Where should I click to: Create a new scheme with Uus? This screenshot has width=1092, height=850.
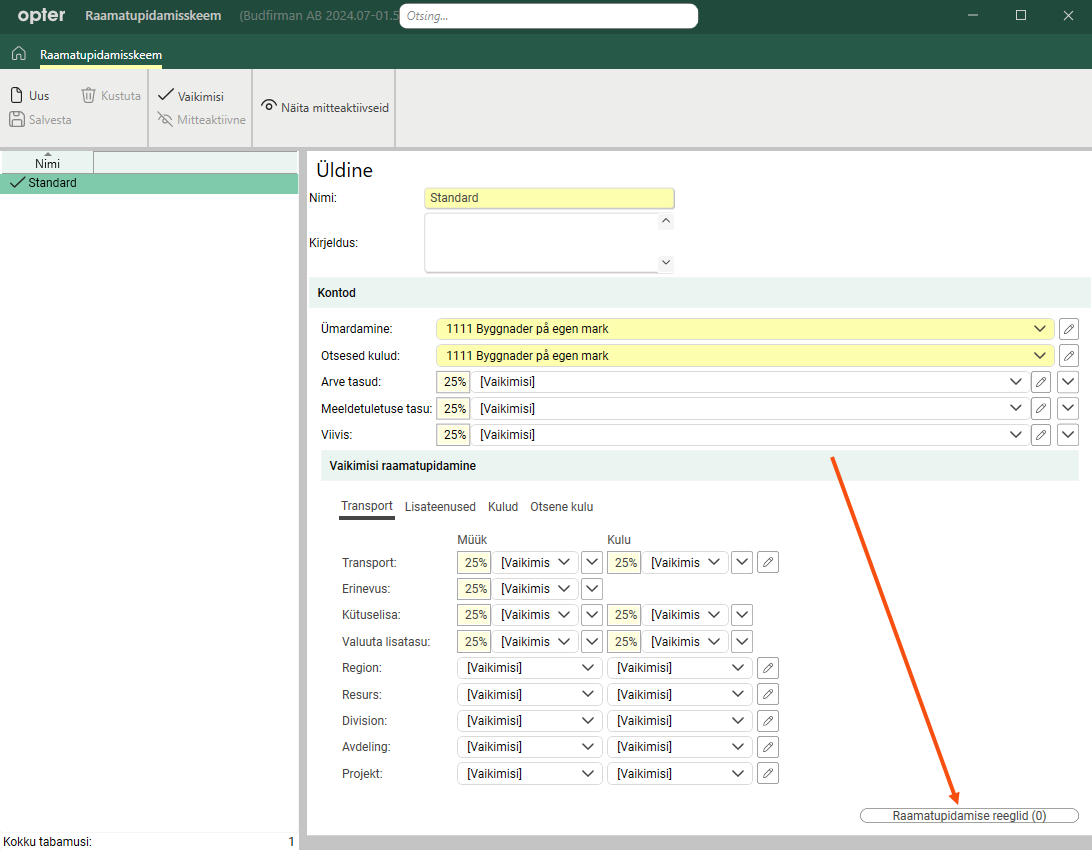pyautogui.click(x=30, y=96)
